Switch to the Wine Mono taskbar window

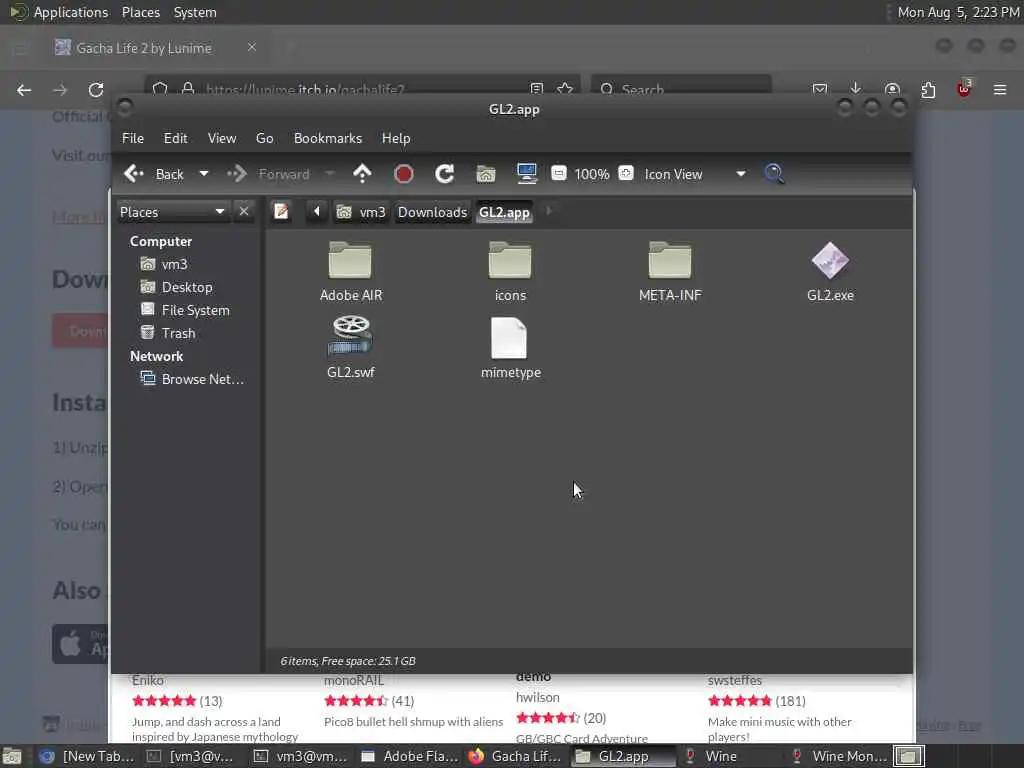[x=839, y=756]
